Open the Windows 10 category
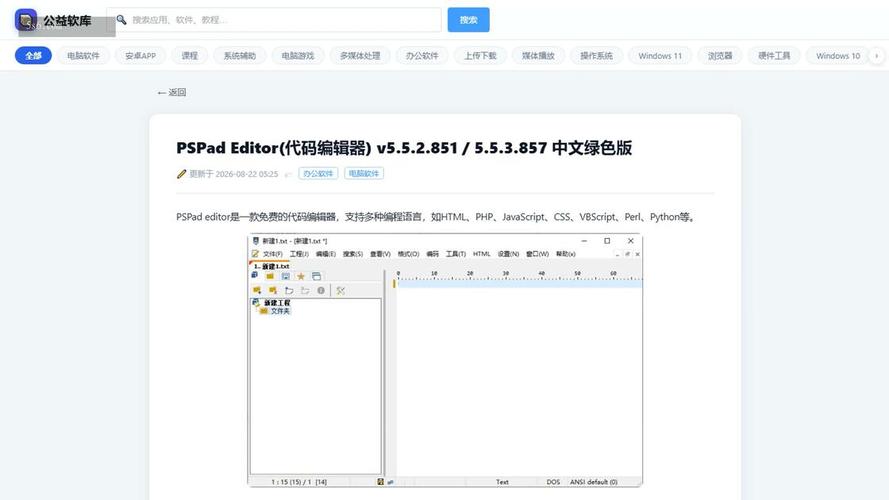Image resolution: width=889 pixels, height=500 pixels. coord(838,56)
